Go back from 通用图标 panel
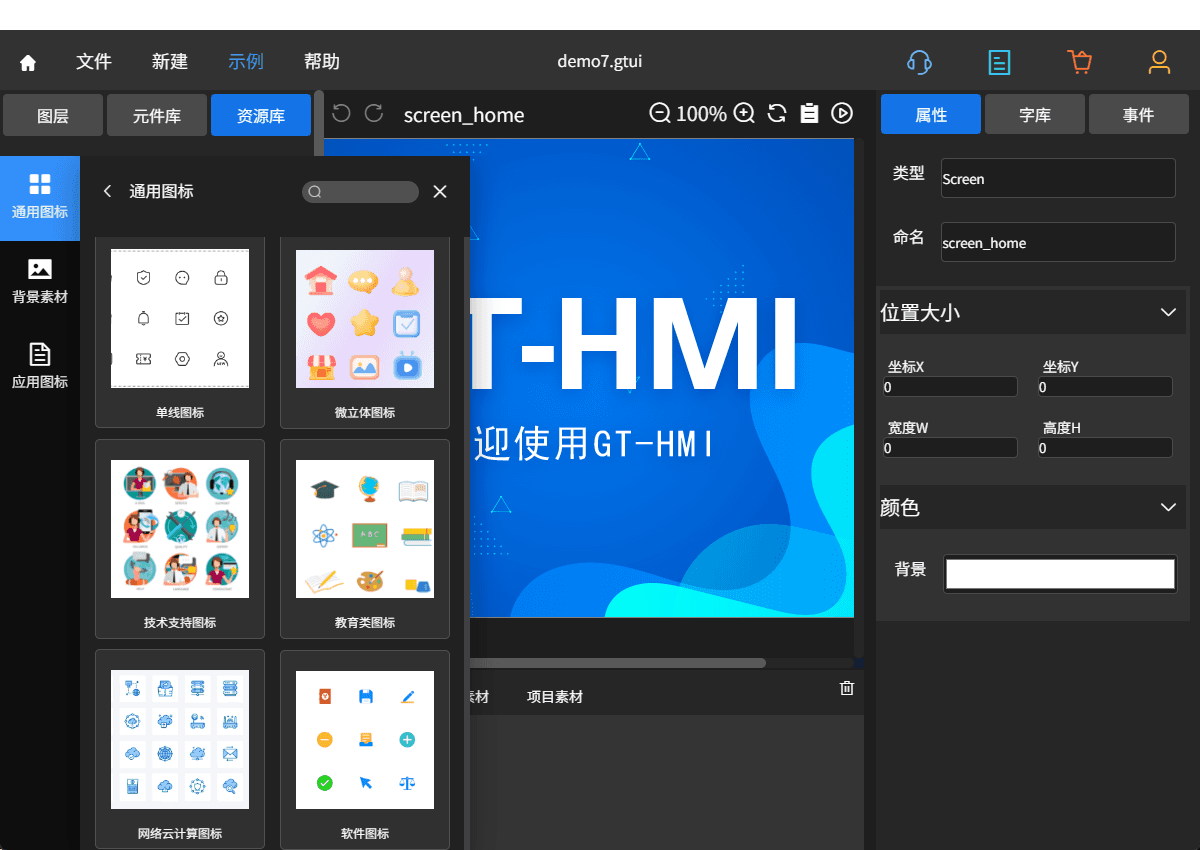The width and height of the screenshot is (1200, 850). (x=108, y=191)
